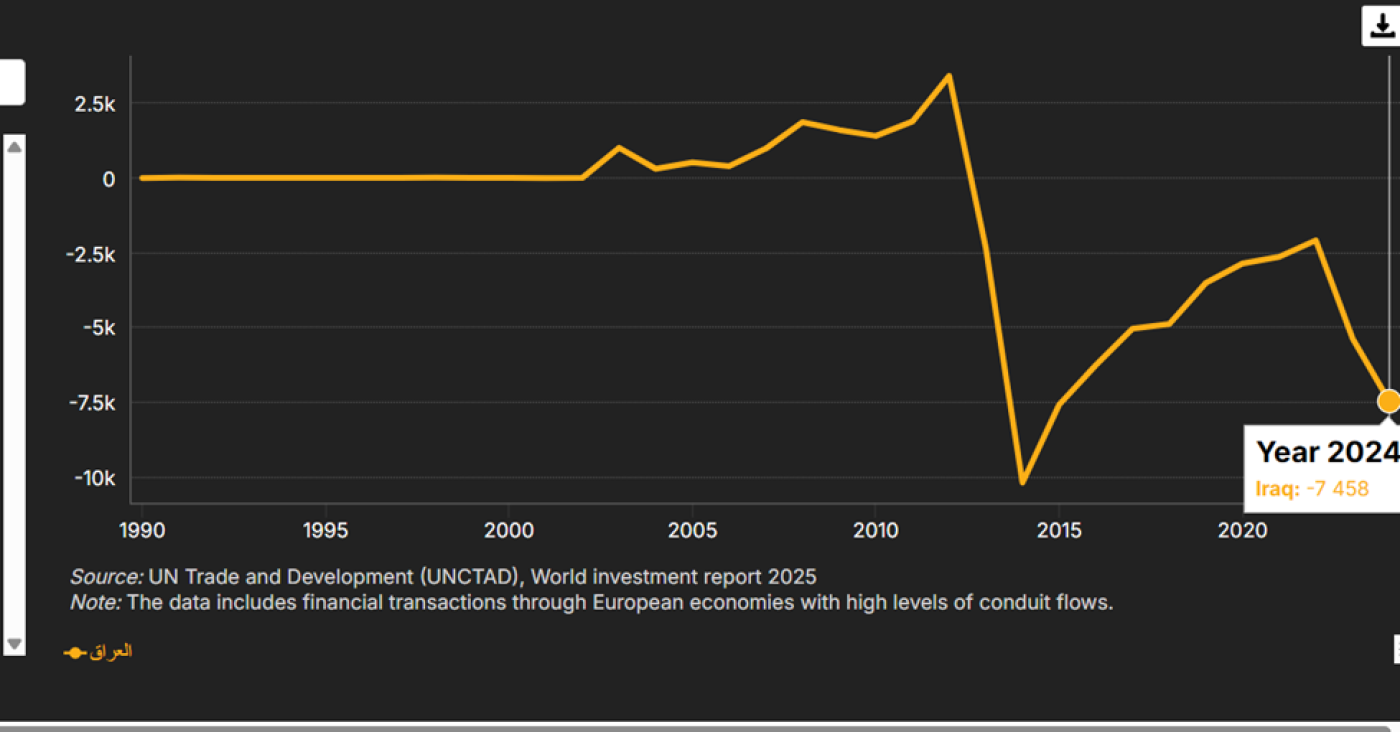
Task: Toggle the العراق series via legend label
Action: [111, 652]
